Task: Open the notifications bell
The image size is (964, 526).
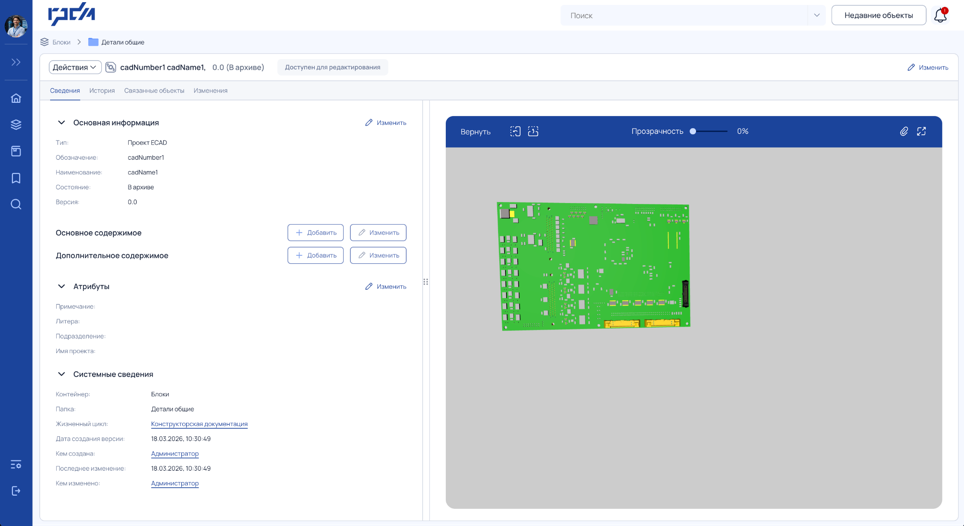Action: 941,15
